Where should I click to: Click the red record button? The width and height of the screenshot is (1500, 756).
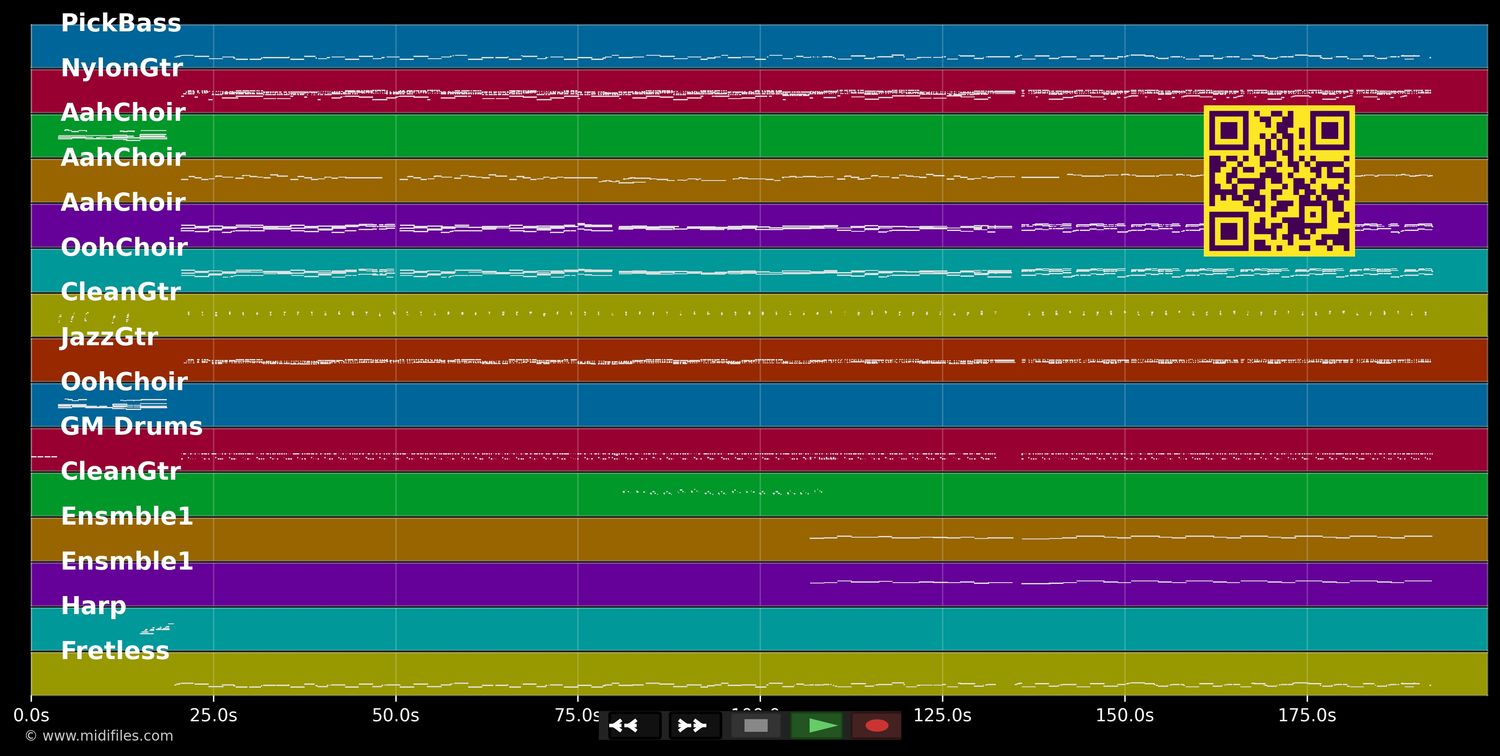877,726
